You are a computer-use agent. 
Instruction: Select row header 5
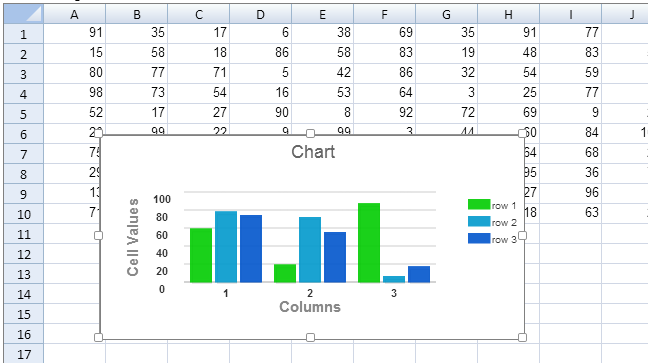pos(23,114)
